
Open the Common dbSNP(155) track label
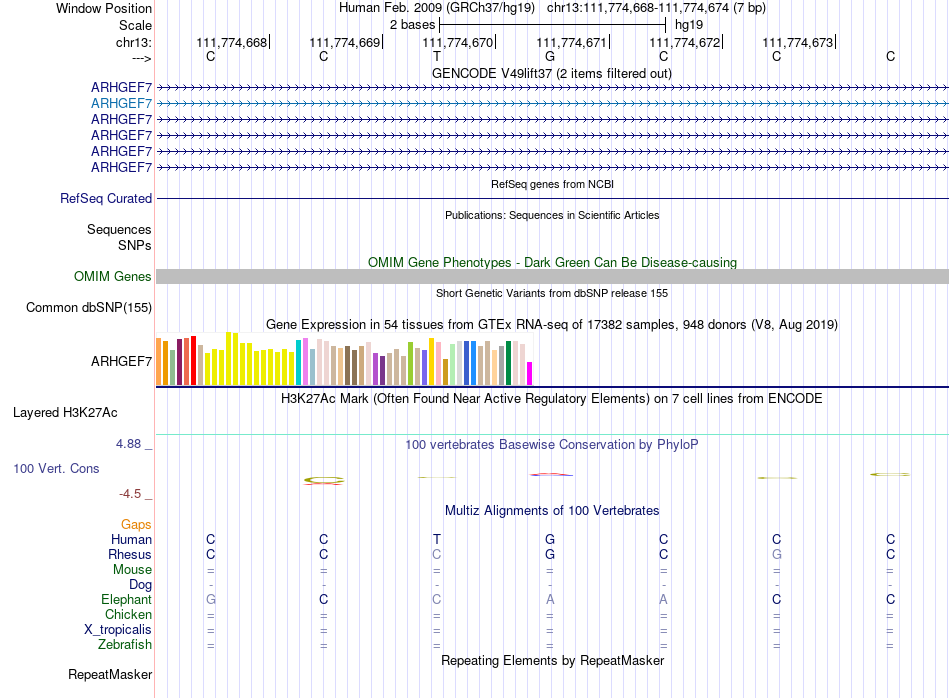pyautogui.click(x=89, y=308)
